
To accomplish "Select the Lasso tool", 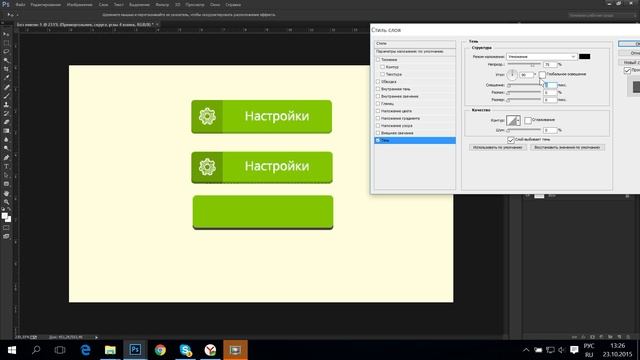I will coord(6,52).
